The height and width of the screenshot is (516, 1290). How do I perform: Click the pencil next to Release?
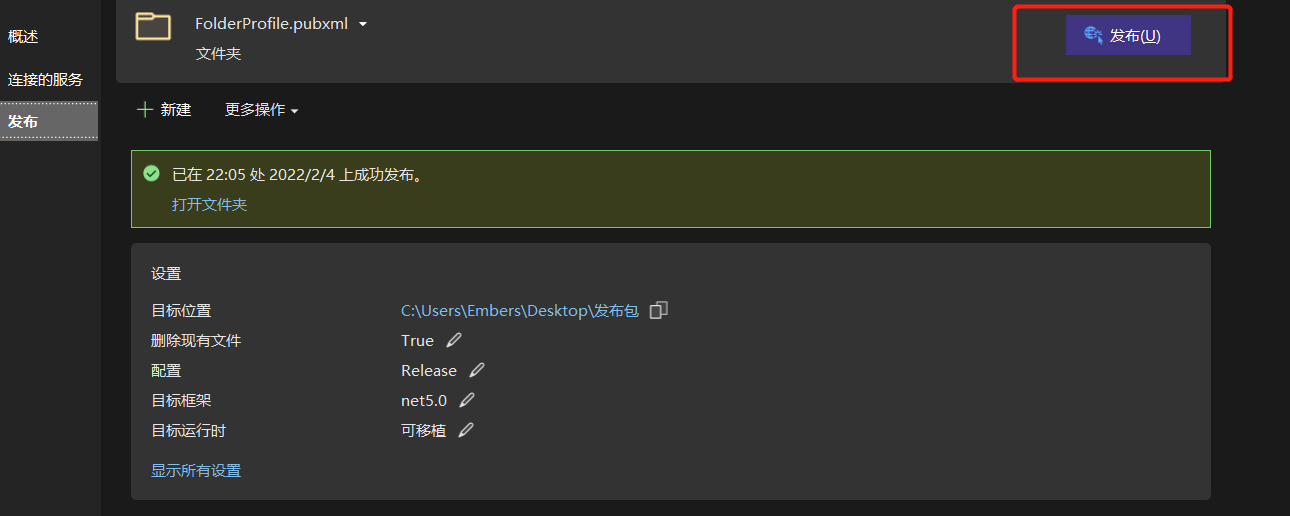[x=477, y=371]
